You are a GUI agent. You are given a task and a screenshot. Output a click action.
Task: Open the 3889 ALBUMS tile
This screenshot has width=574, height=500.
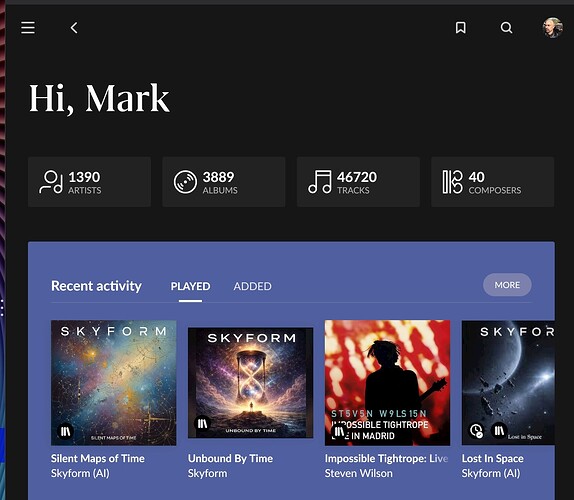coord(224,182)
